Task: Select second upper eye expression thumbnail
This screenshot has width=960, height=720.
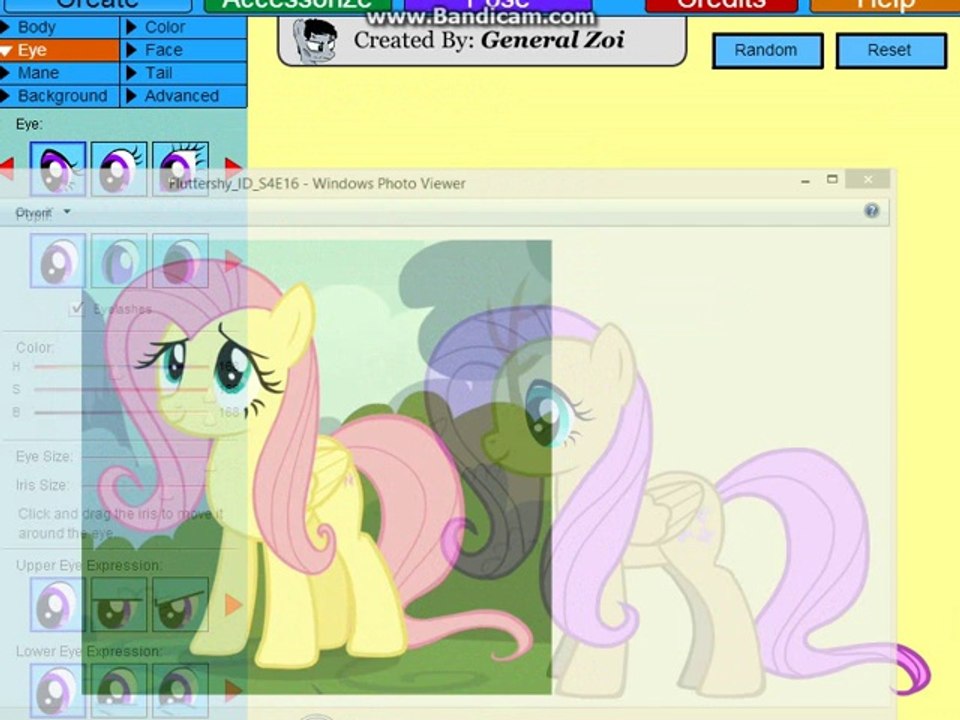Action: click(x=119, y=605)
